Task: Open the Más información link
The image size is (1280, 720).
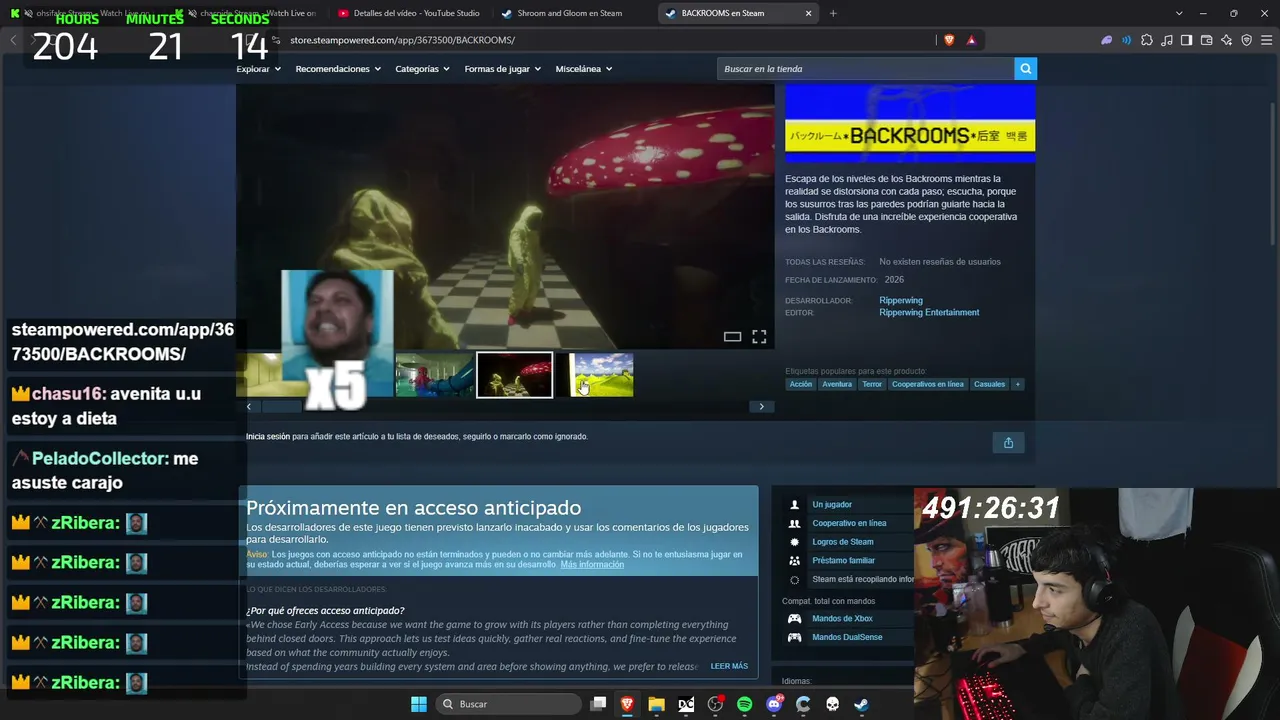Action: [x=592, y=565]
